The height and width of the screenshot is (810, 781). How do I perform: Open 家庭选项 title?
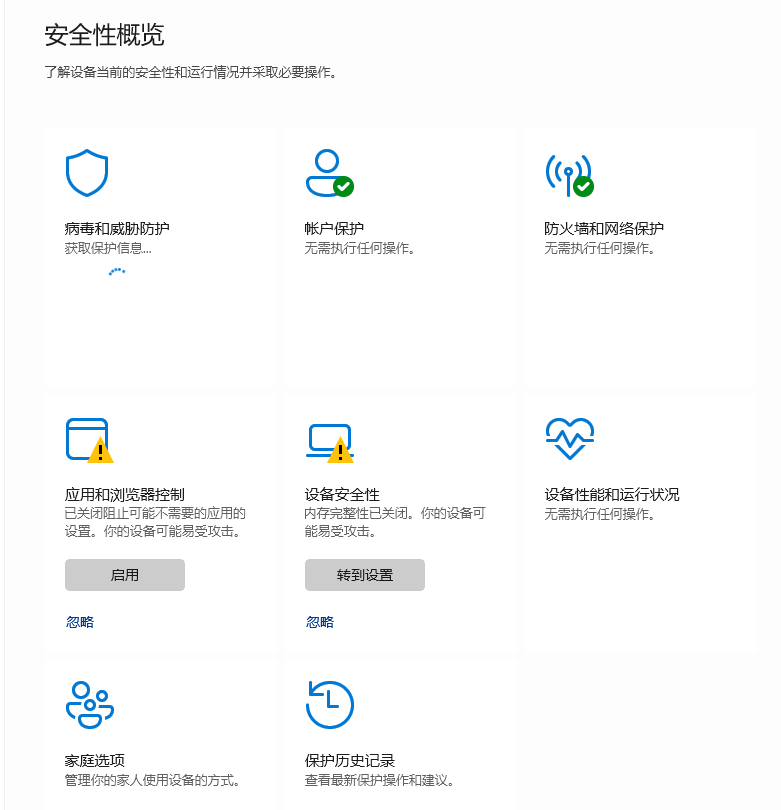(95, 760)
